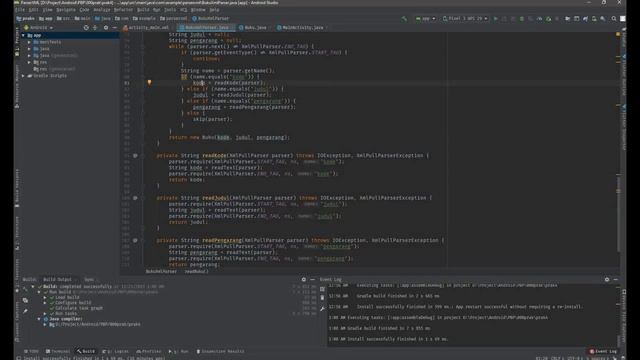Screen dimensions: 640x360
Task: Open the Run tool window
Action: tap(179, 351)
